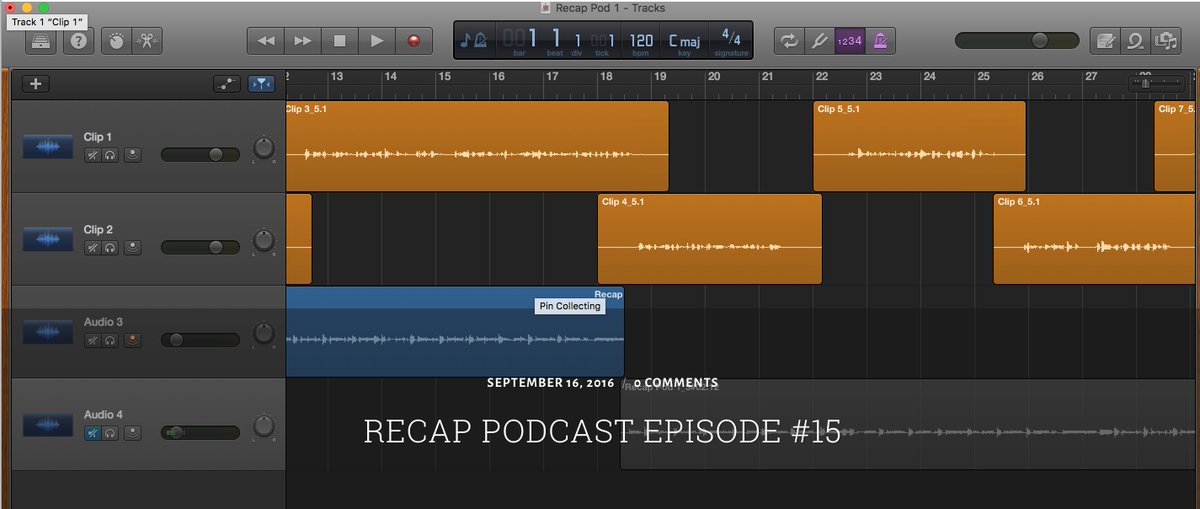The width and height of the screenshot is (1200, 509).
Task: Open the Editors scissors button
Action: (146, 41)
